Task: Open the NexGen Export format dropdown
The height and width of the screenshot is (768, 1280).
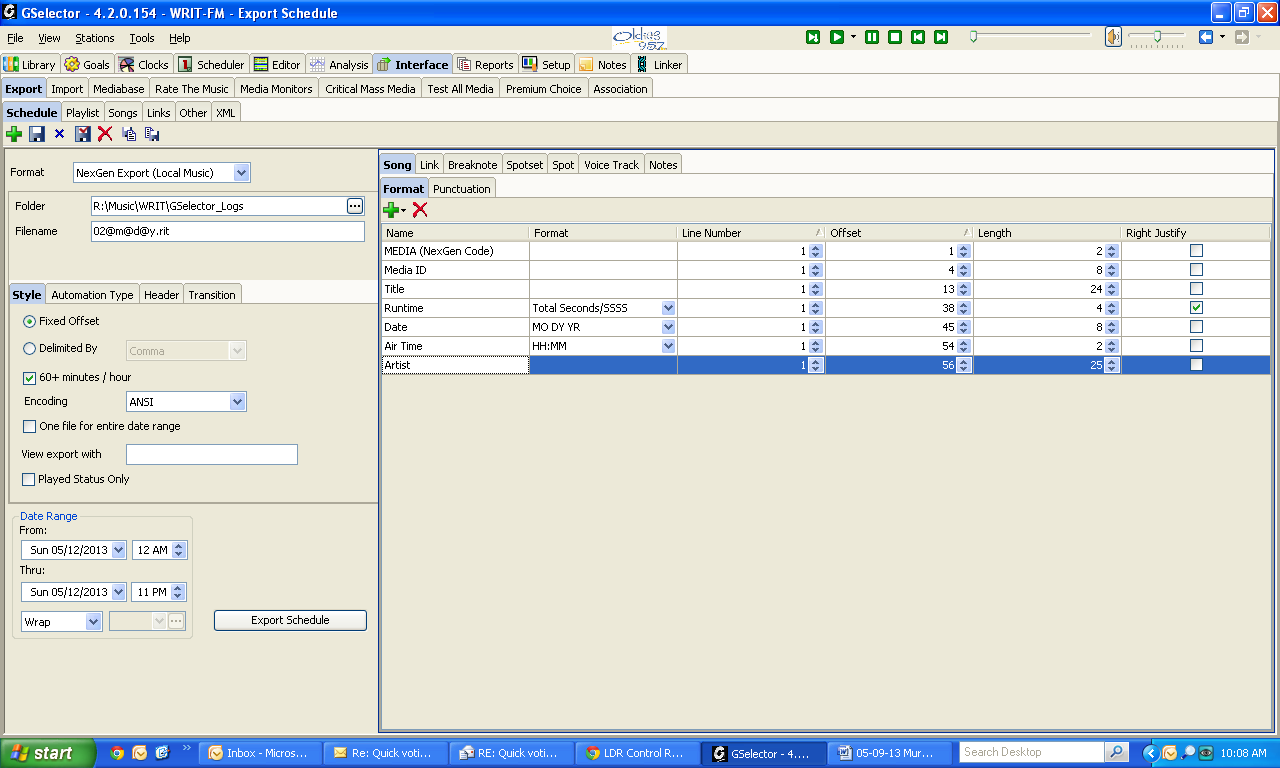Action: [x=241, y=173]
